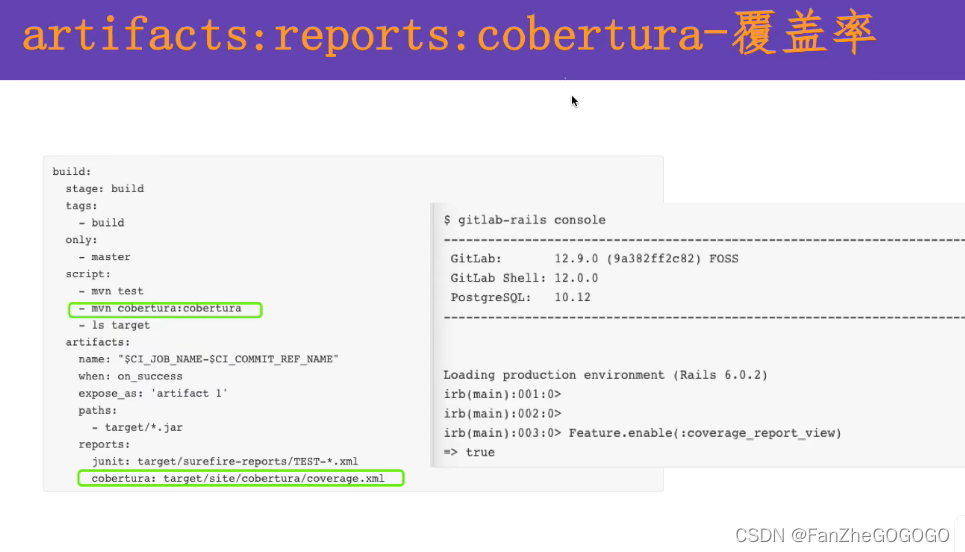Click the 'irb(main):001:0>' prompt line

[x=502, y=394]
